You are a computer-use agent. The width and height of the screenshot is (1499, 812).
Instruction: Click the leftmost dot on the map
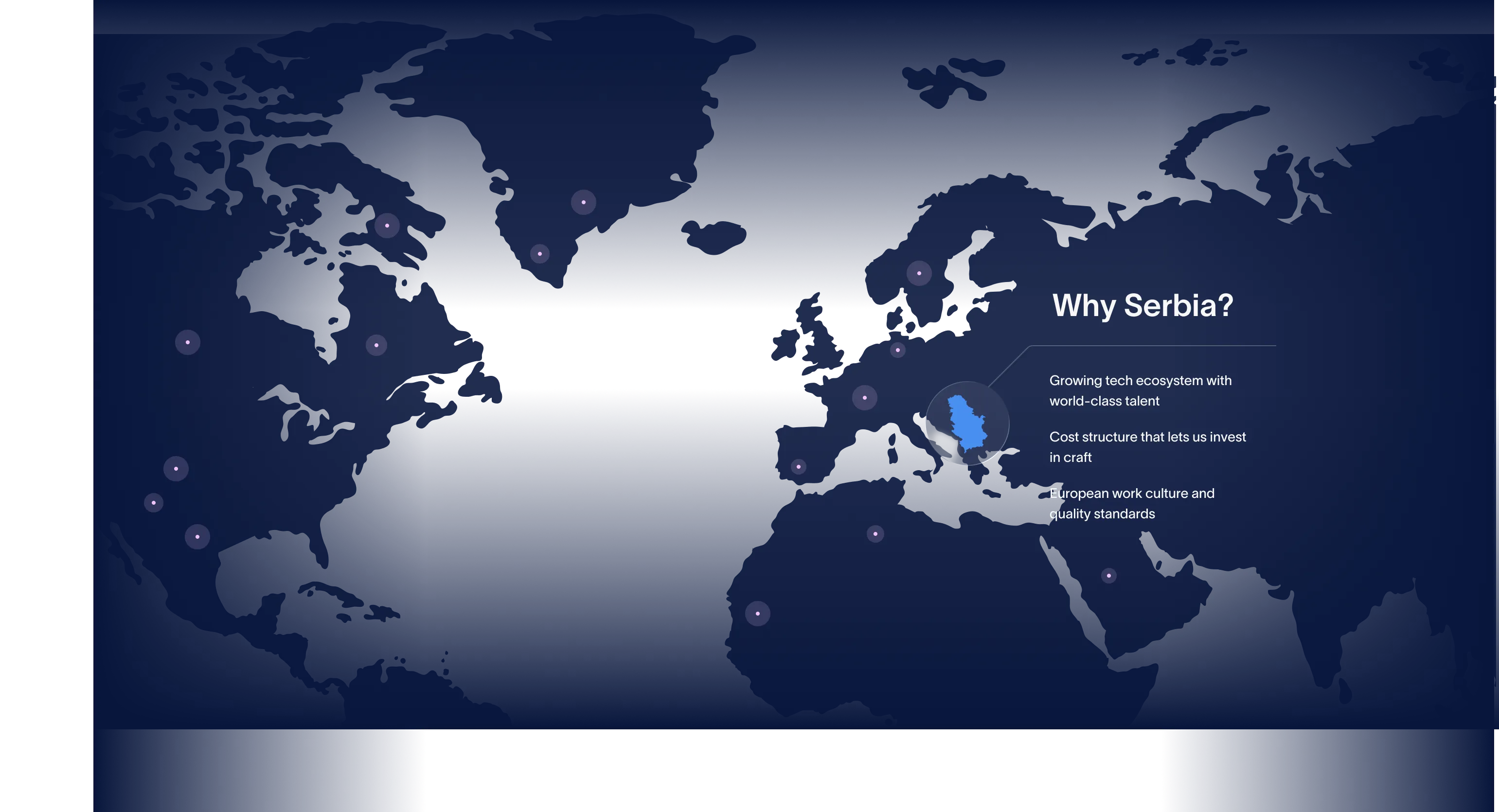tap(154, 503)
